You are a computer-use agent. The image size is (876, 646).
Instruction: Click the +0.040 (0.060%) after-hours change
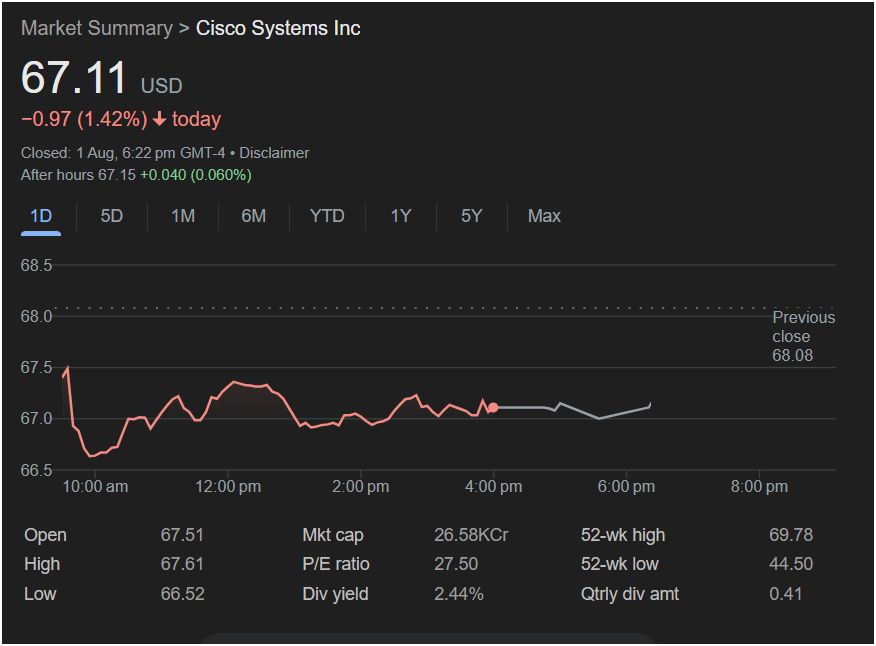point(196,175)
